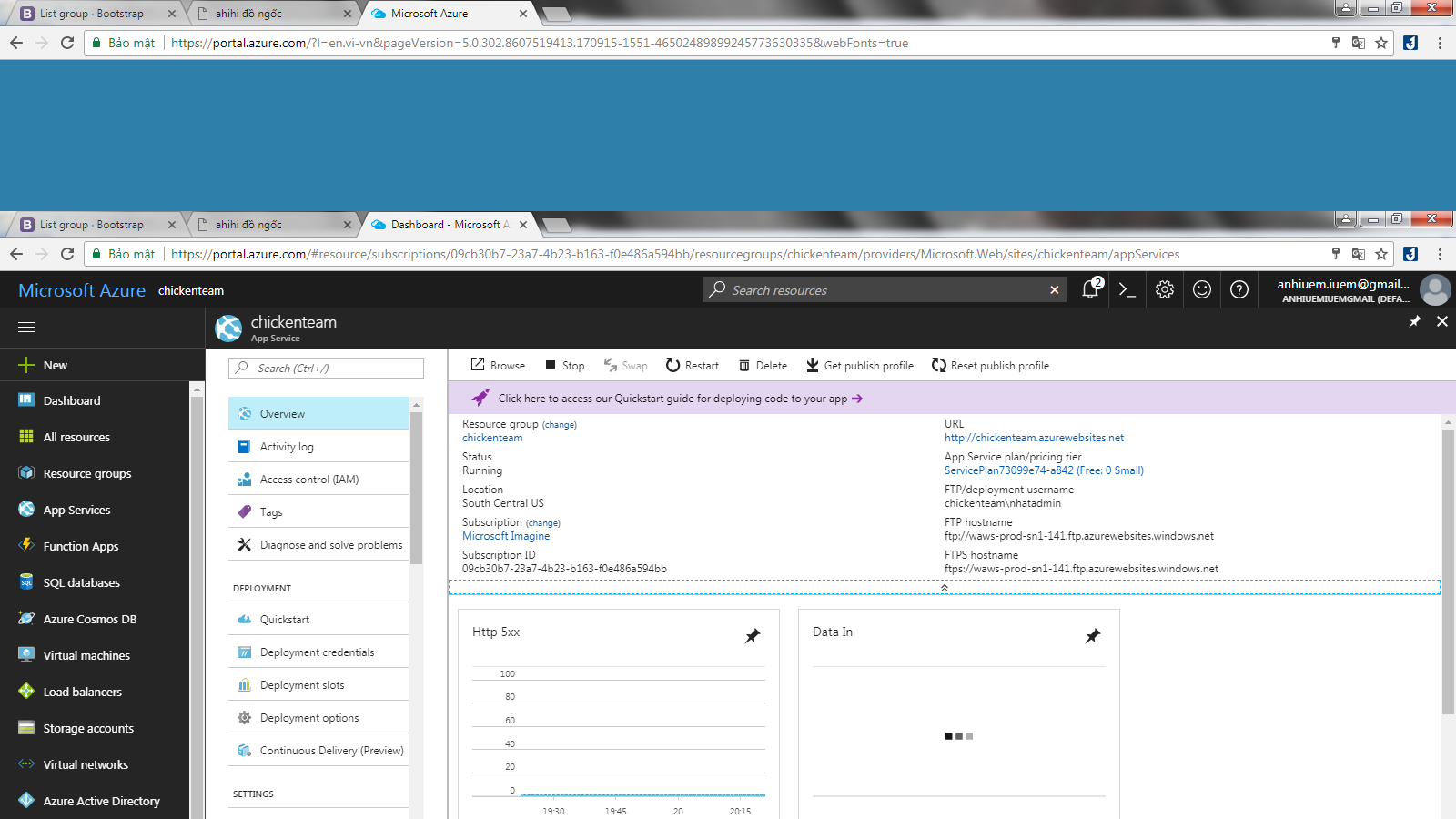Click the resource menu scrollbar
Screen dimensions: 1456x819
(416, 488)
